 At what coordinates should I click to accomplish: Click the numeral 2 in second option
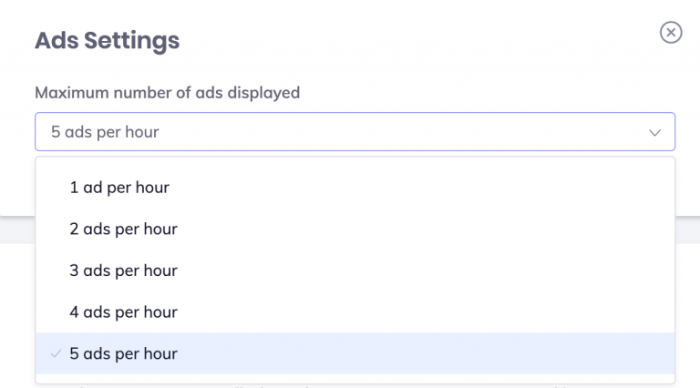click(74, 229)
